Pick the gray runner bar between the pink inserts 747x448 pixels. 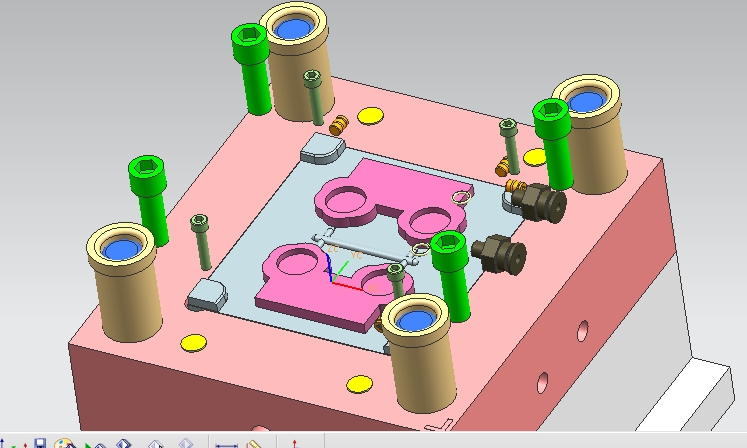pyautogui.click(x=365, y=248)
